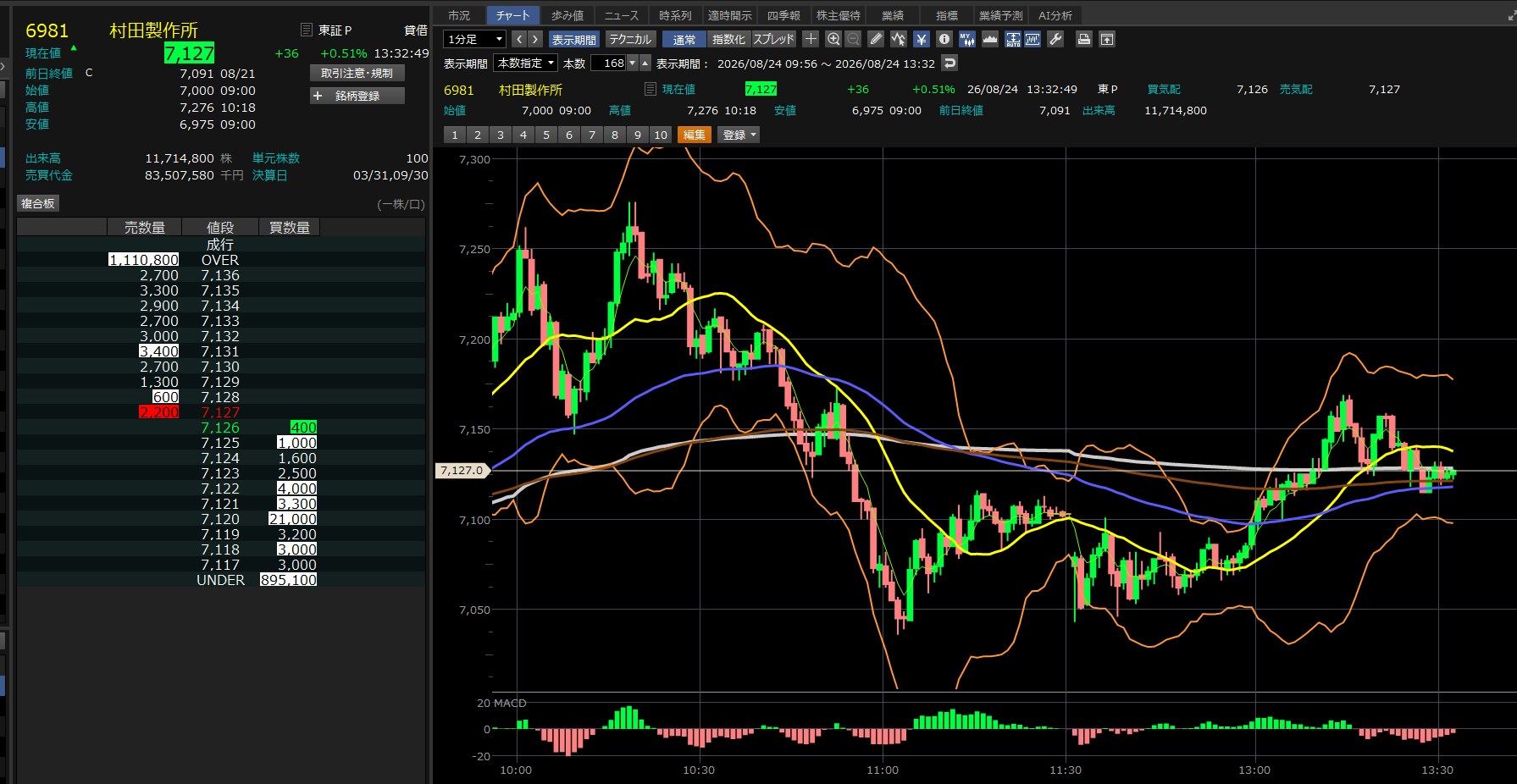The image size is (1517, 784).
Task: Click the orange 編集 button
Action: coord(694,135)
